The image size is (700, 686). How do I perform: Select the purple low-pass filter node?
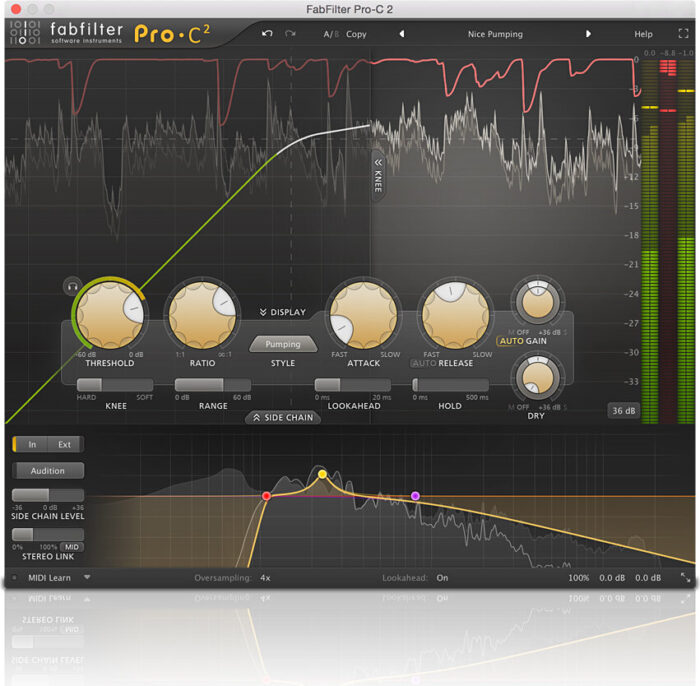pyautogui.click(x=415, y=495)
